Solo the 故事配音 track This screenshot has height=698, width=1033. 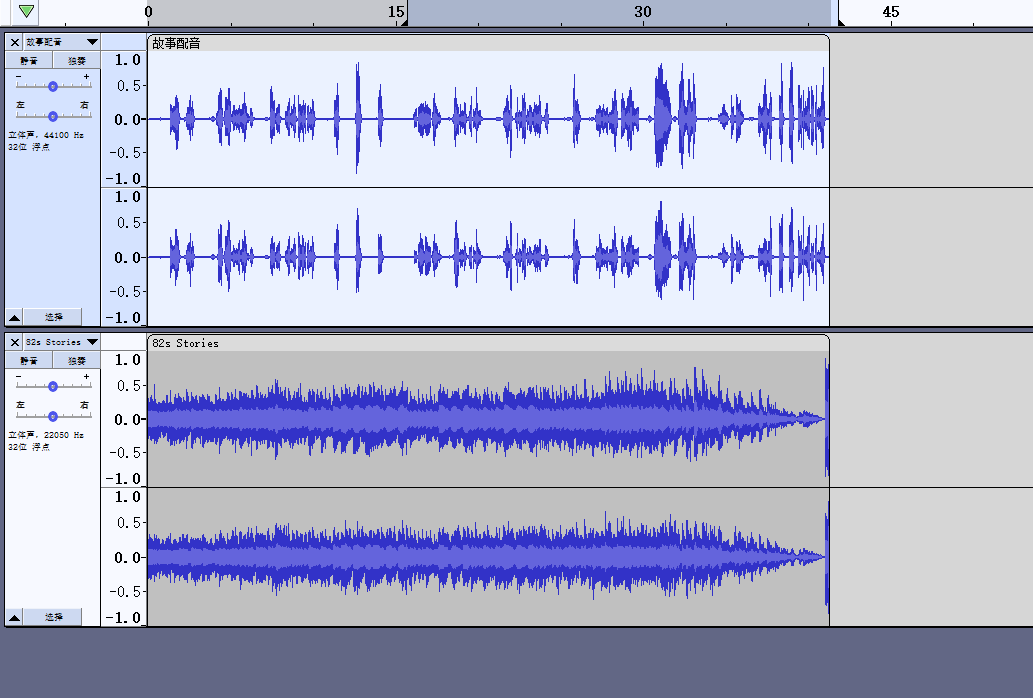[76, 61]
